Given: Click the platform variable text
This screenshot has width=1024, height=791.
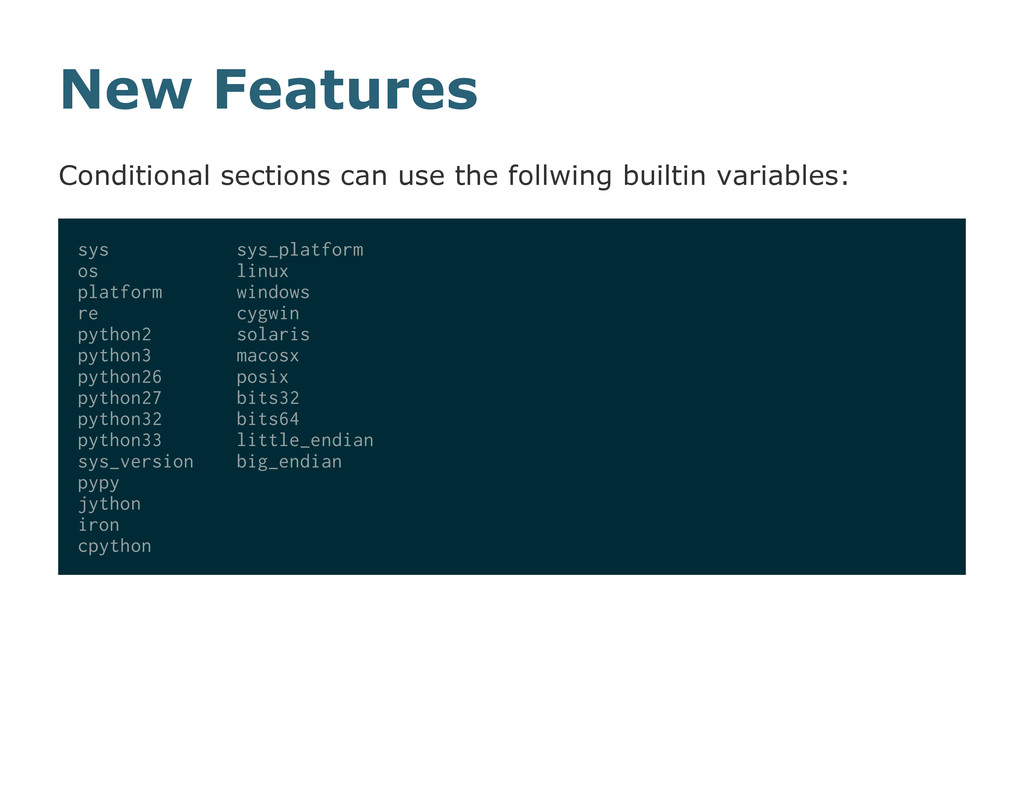Looking at the screenshot, I should (x=120, y=293).
